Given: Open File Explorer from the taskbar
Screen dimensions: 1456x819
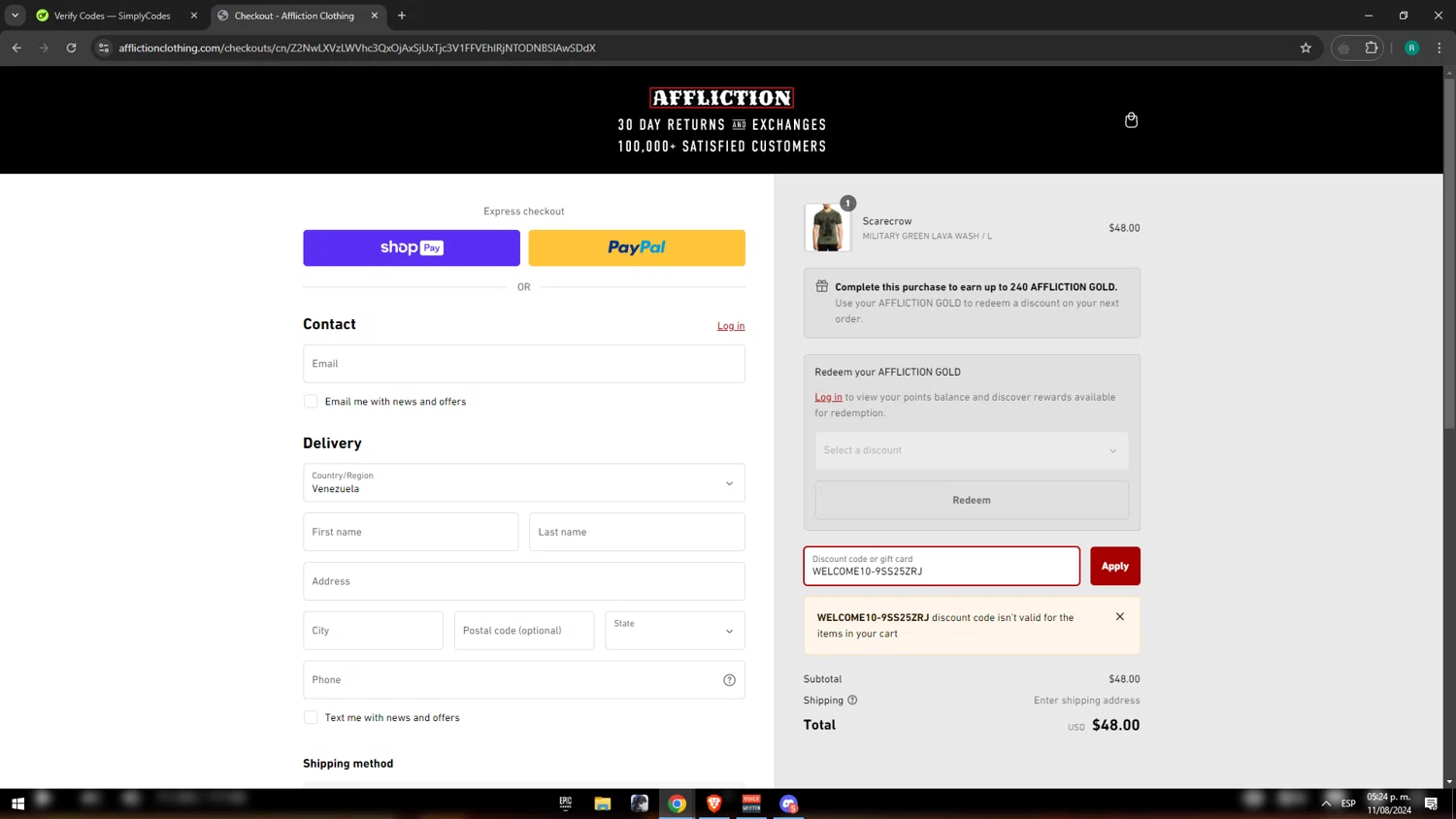Looking at the screenshot, I should click(x=603, y=803).
